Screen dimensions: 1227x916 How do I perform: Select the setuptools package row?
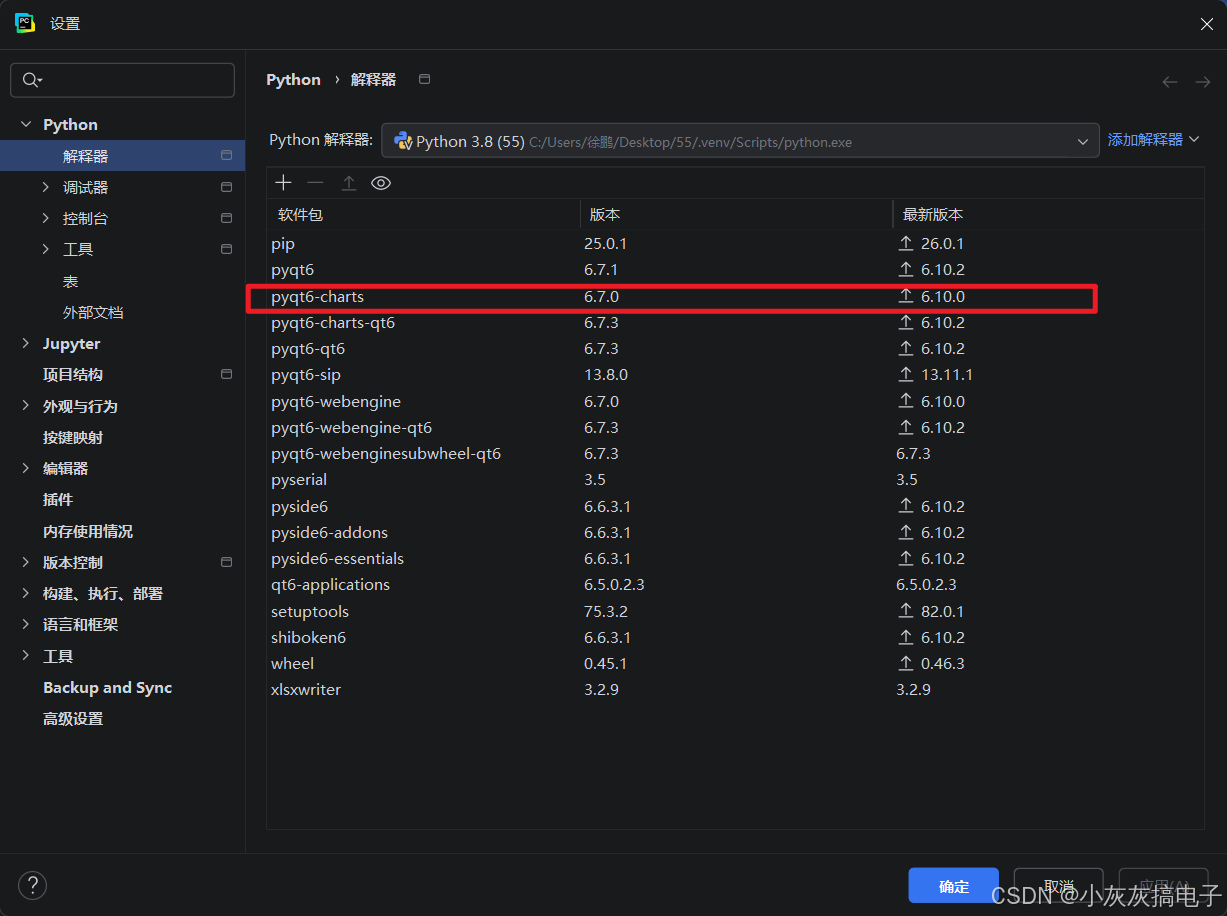tap(735, 611)
